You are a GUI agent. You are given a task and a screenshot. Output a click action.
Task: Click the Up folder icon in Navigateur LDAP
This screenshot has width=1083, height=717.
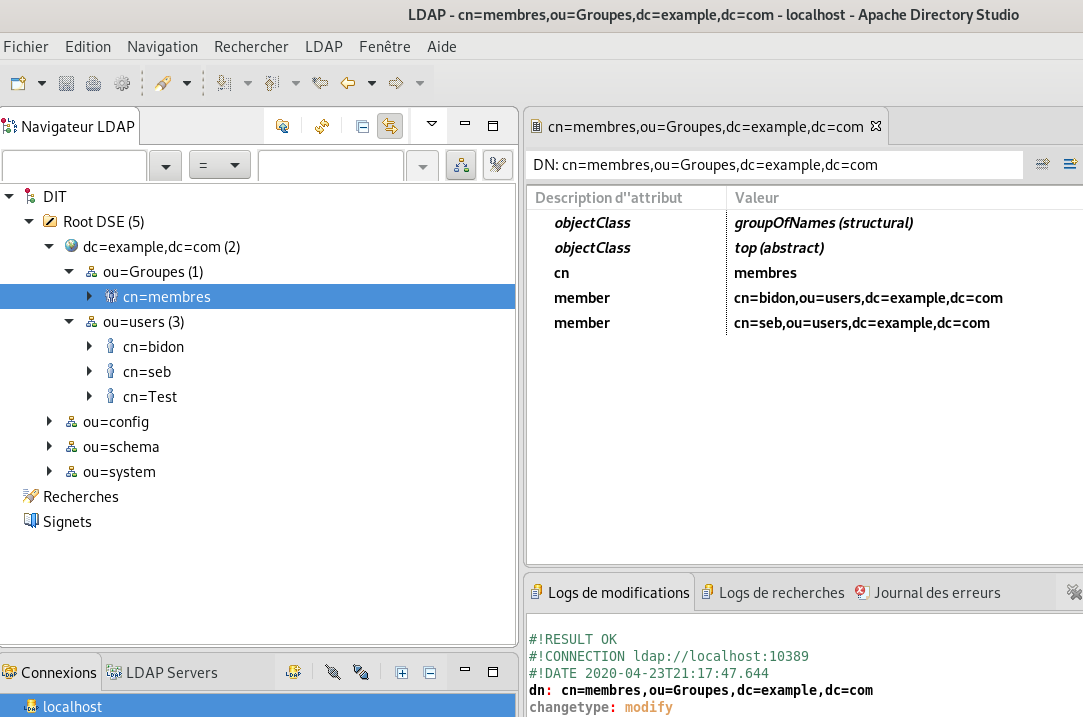click(x=282, y=126)
